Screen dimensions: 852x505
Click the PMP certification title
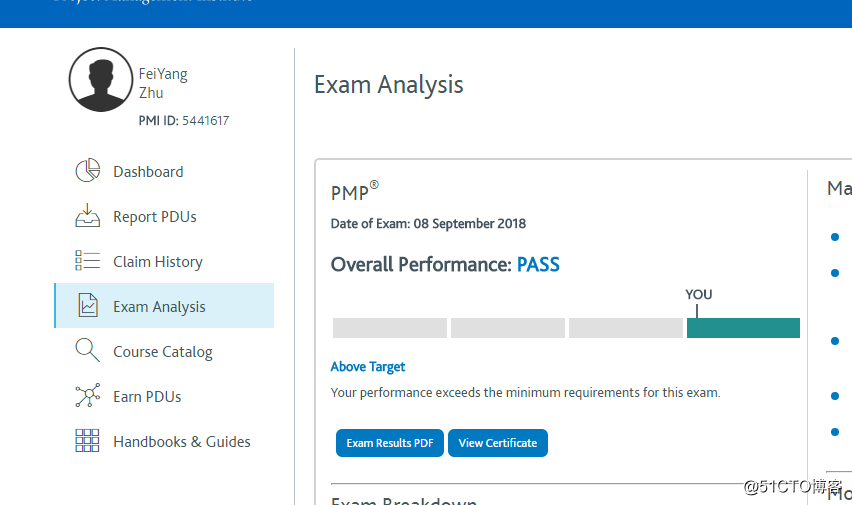point(354,191)
